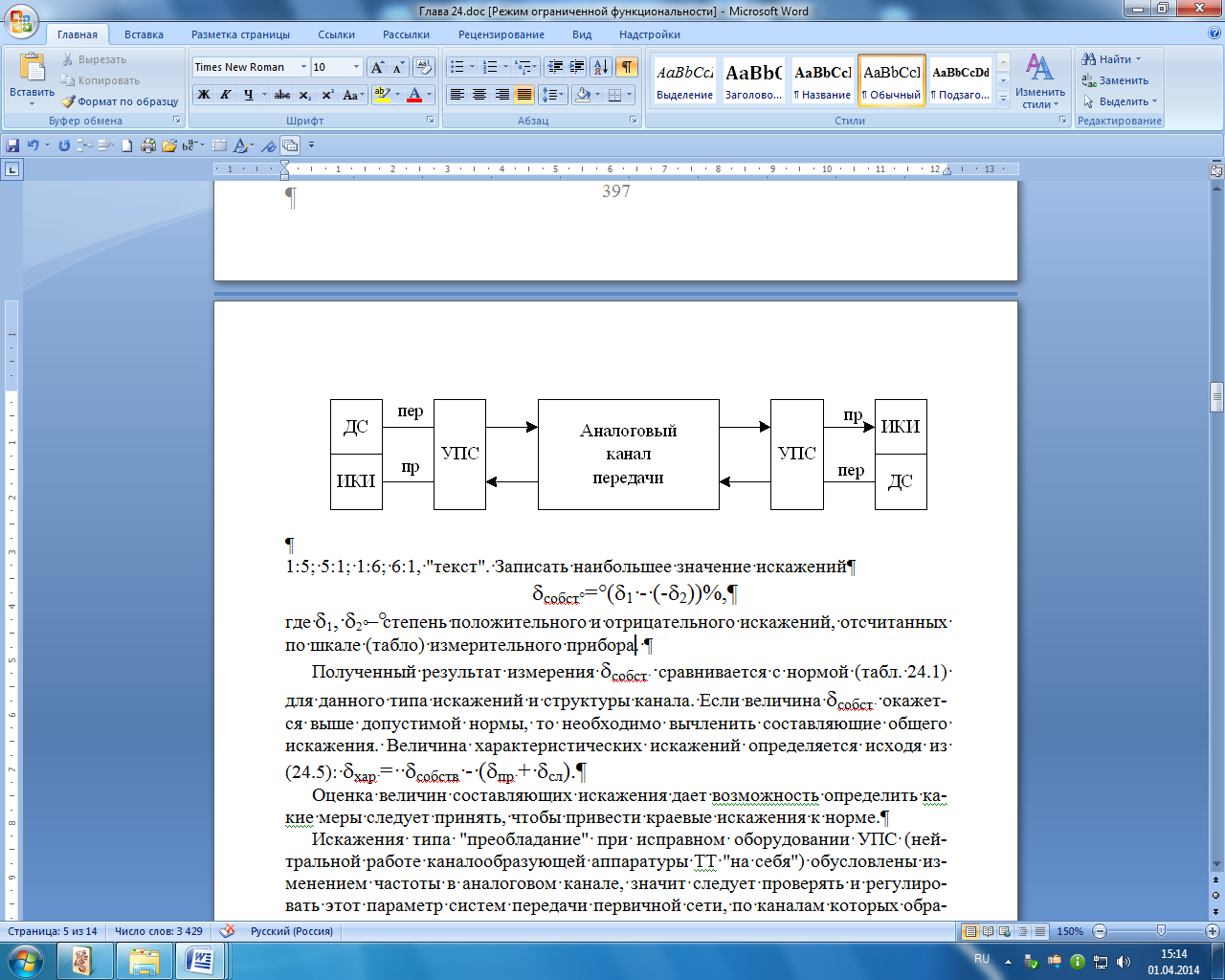Activate Формат по образцу format painter
This screenshot has height=980, width=1225.
120,101
